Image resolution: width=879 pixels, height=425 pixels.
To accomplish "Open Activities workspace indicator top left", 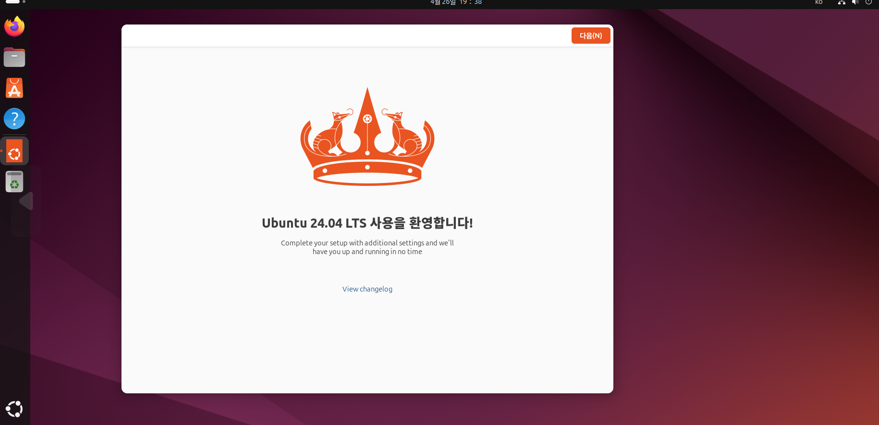I will pyautogui.click(x=15, y=2).
